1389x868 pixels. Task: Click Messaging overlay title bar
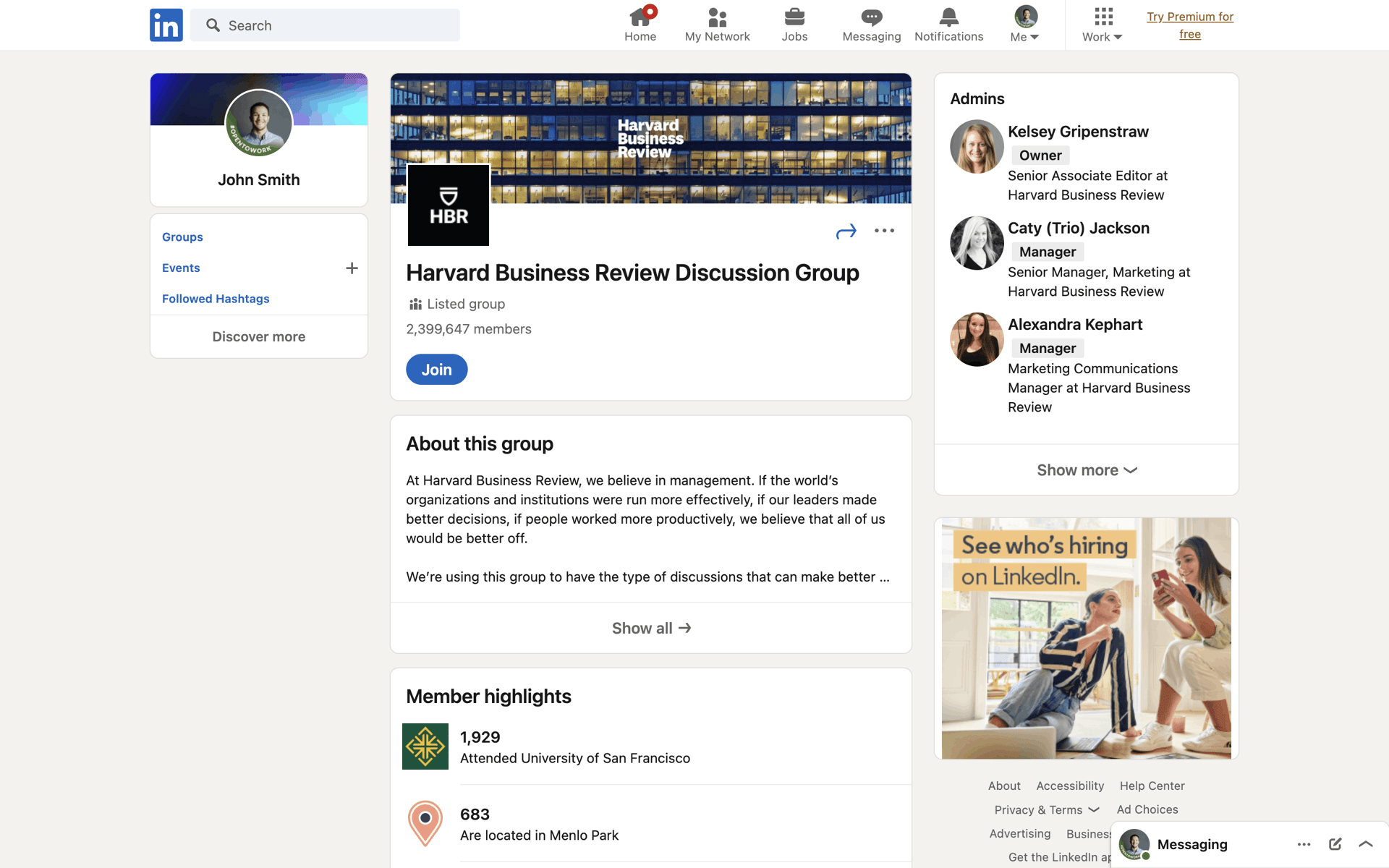pos(1249,844)
